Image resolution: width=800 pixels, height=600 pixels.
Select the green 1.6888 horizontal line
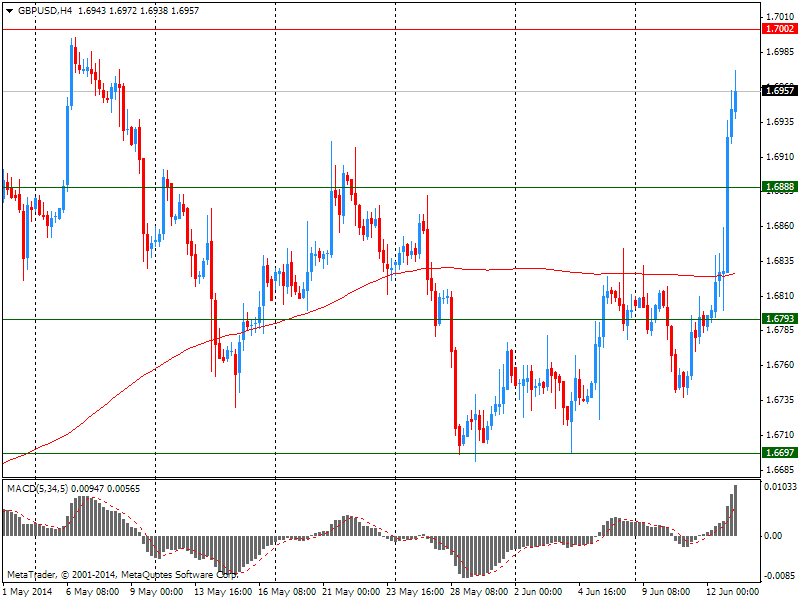point(381,188)
